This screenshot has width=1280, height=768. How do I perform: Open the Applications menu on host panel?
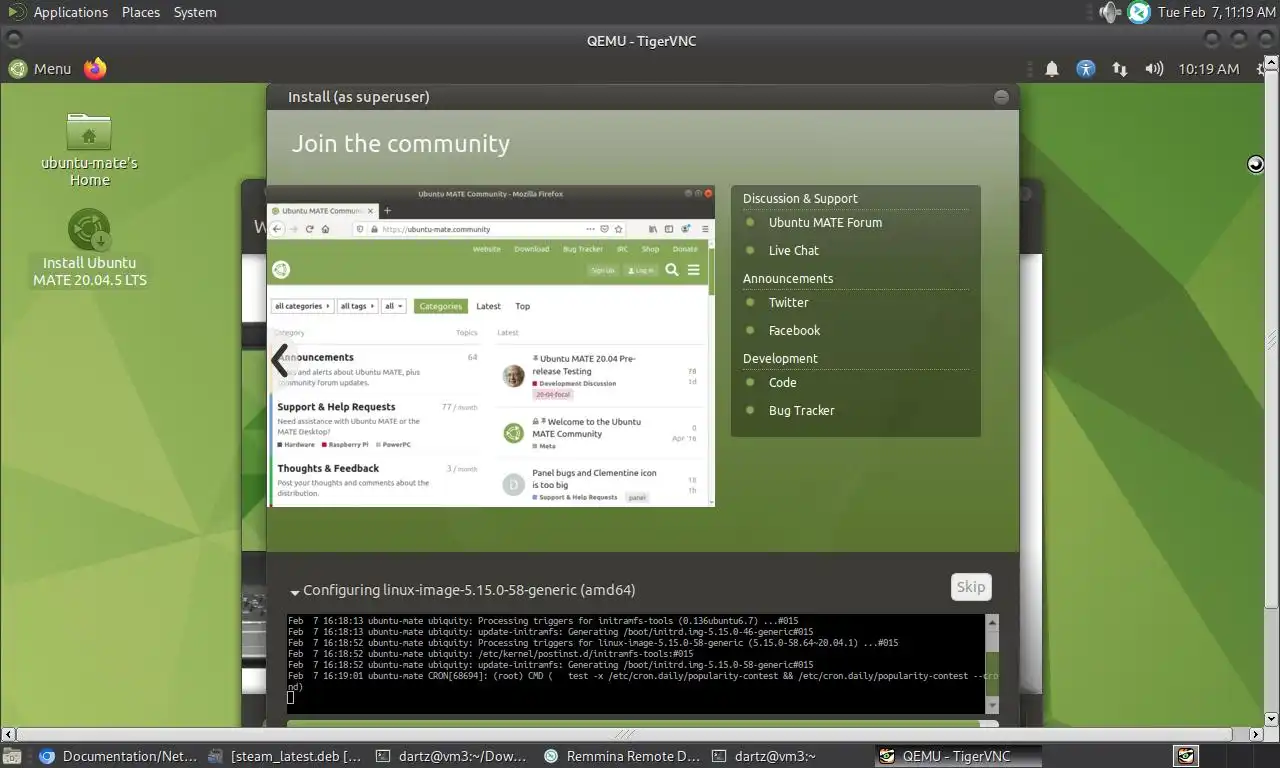pyautogui.click(x=58, y=12)
